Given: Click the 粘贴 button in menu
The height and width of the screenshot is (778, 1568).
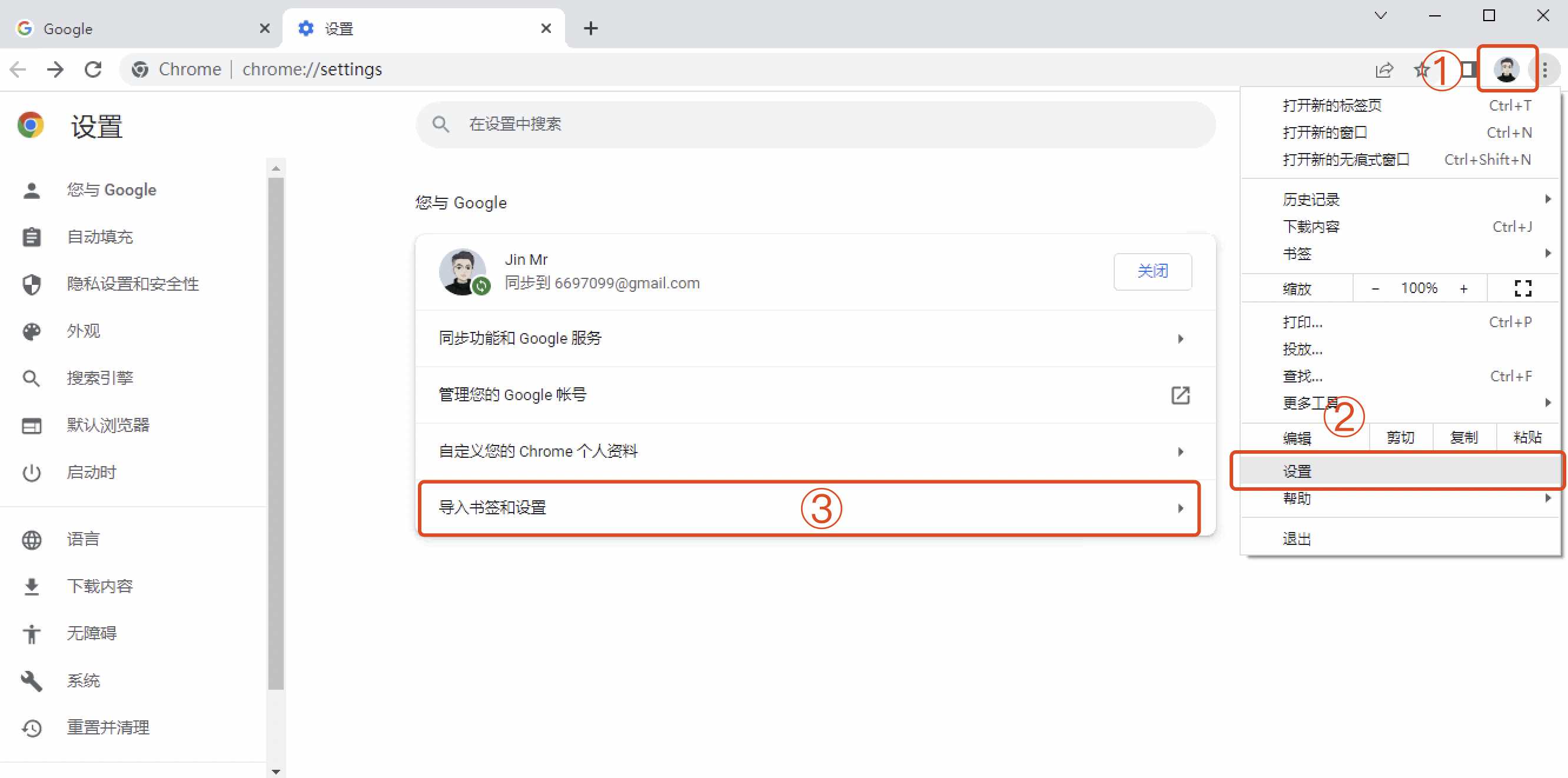Looking at the screenshot, I should tap(1527, 437).
